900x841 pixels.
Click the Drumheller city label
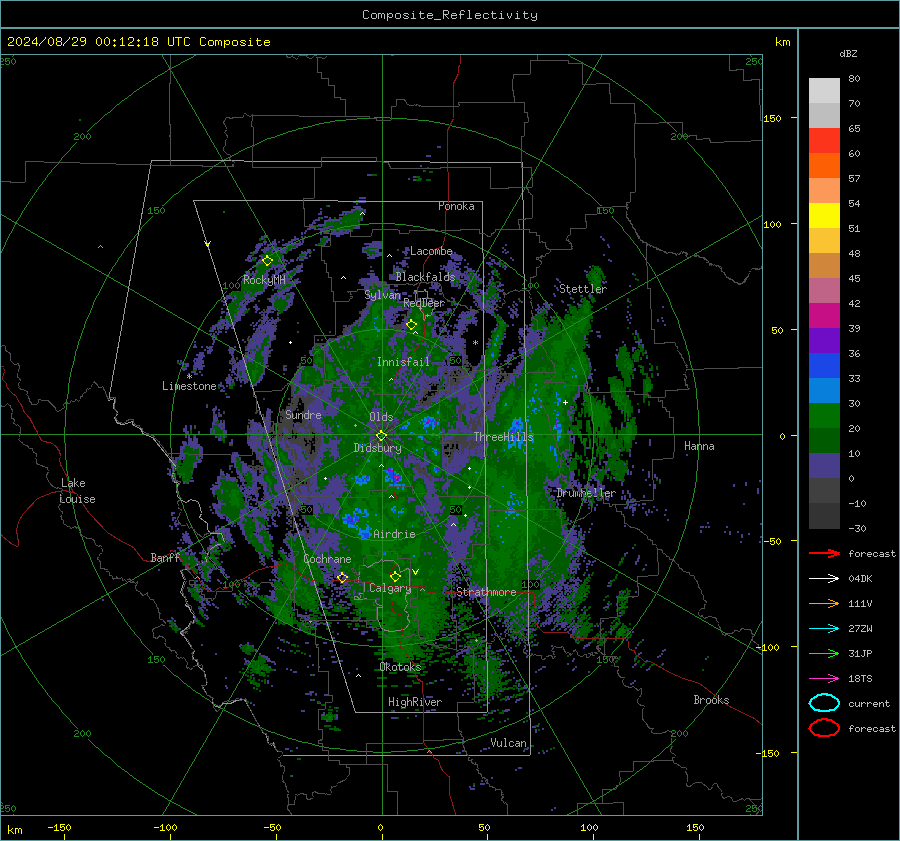pyautogui.click(x=586, y=493)
